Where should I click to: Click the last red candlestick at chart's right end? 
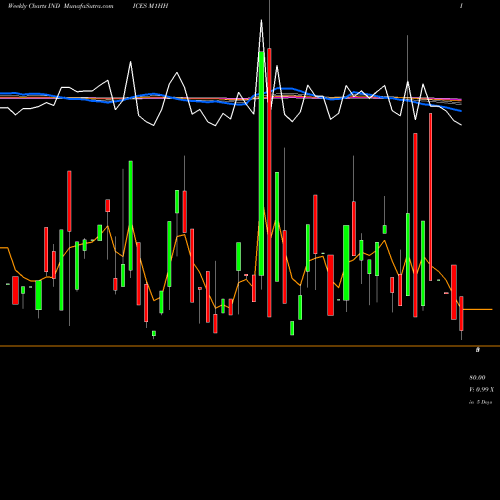click(461, 313)
